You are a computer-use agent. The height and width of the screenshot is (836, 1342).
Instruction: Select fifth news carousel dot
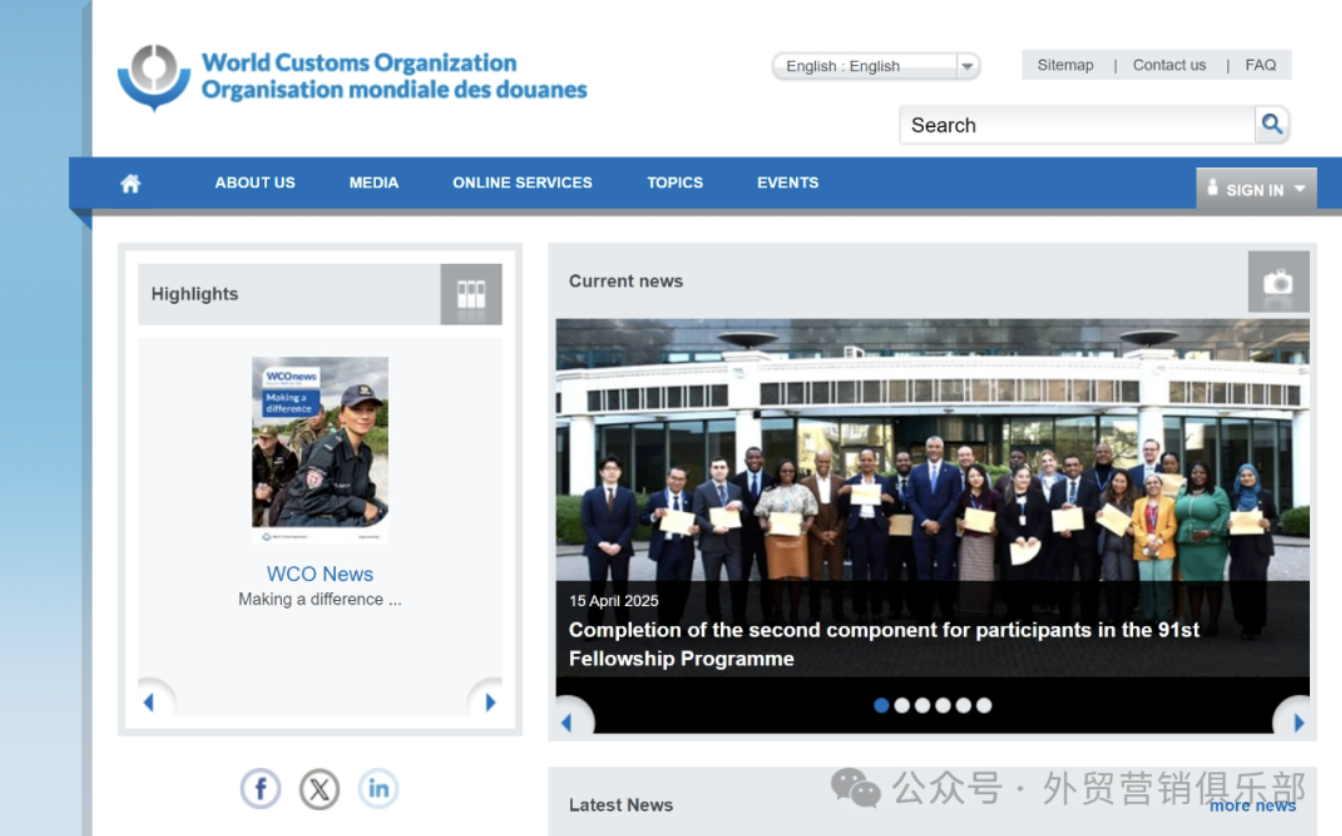click(963, 705)
